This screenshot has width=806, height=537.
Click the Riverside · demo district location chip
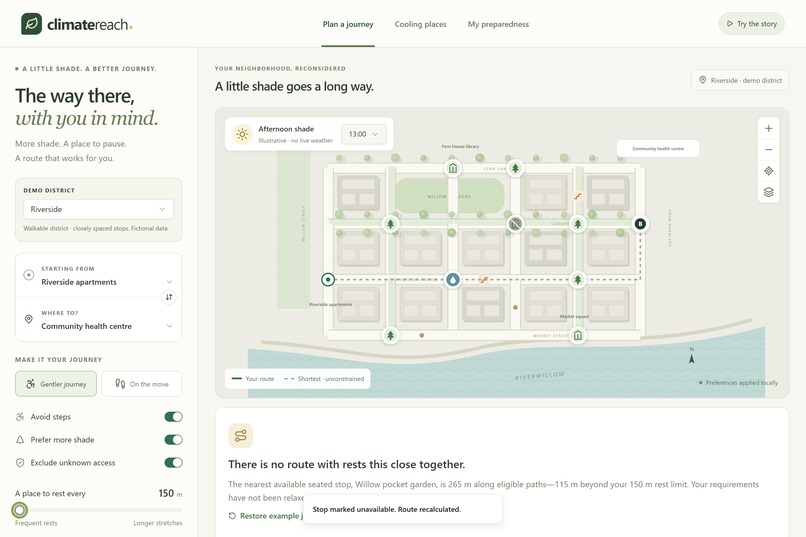[x=740, y=80]
